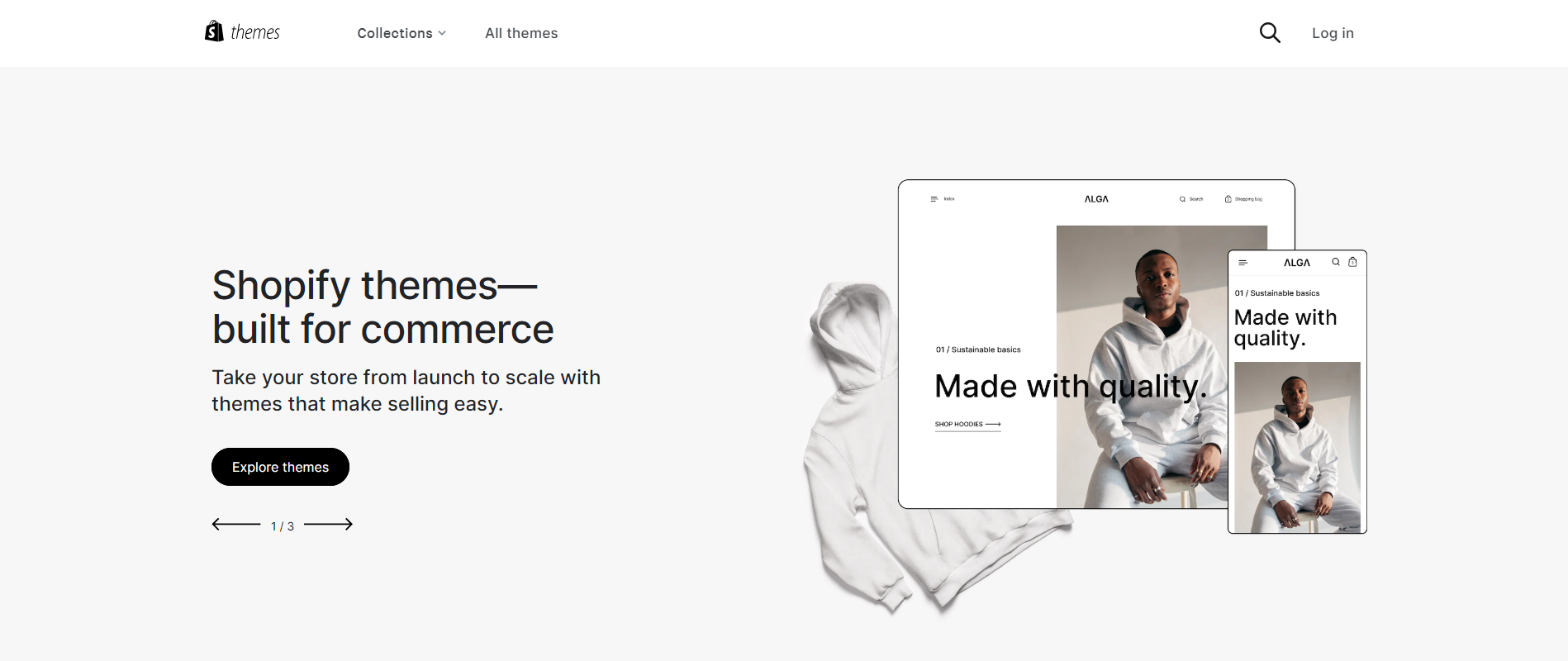Click hamburger menu icon in desktop ALGA preview
1568x661 pixels.
click(934, 199)
